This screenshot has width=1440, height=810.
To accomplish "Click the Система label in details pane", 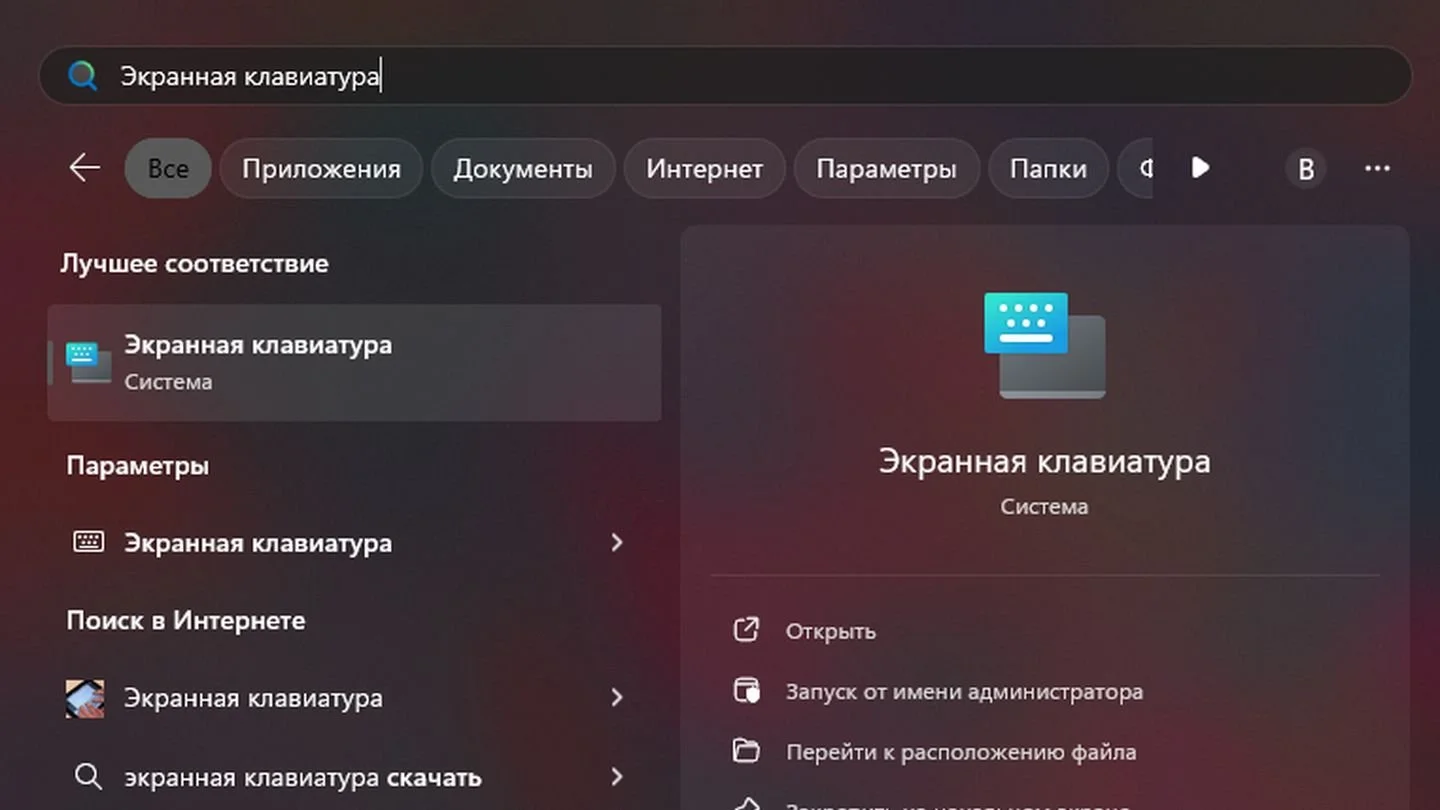I will [1044, 507].
